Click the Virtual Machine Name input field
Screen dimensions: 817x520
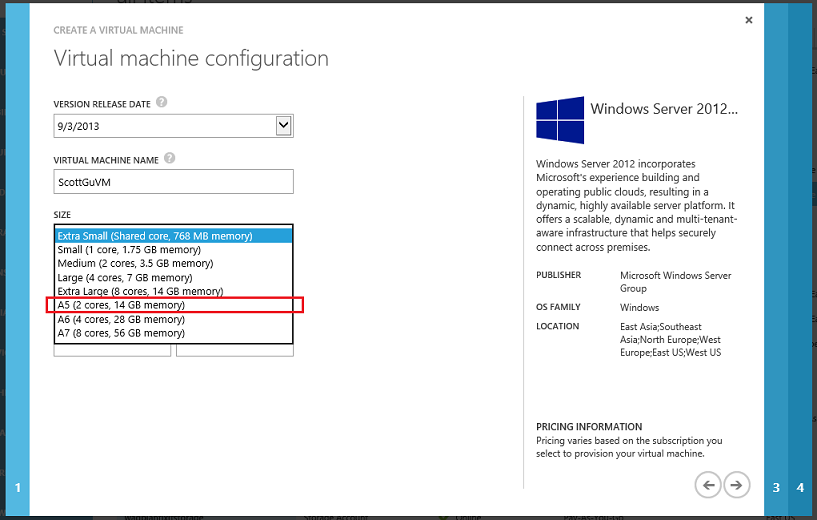[174, 182]
